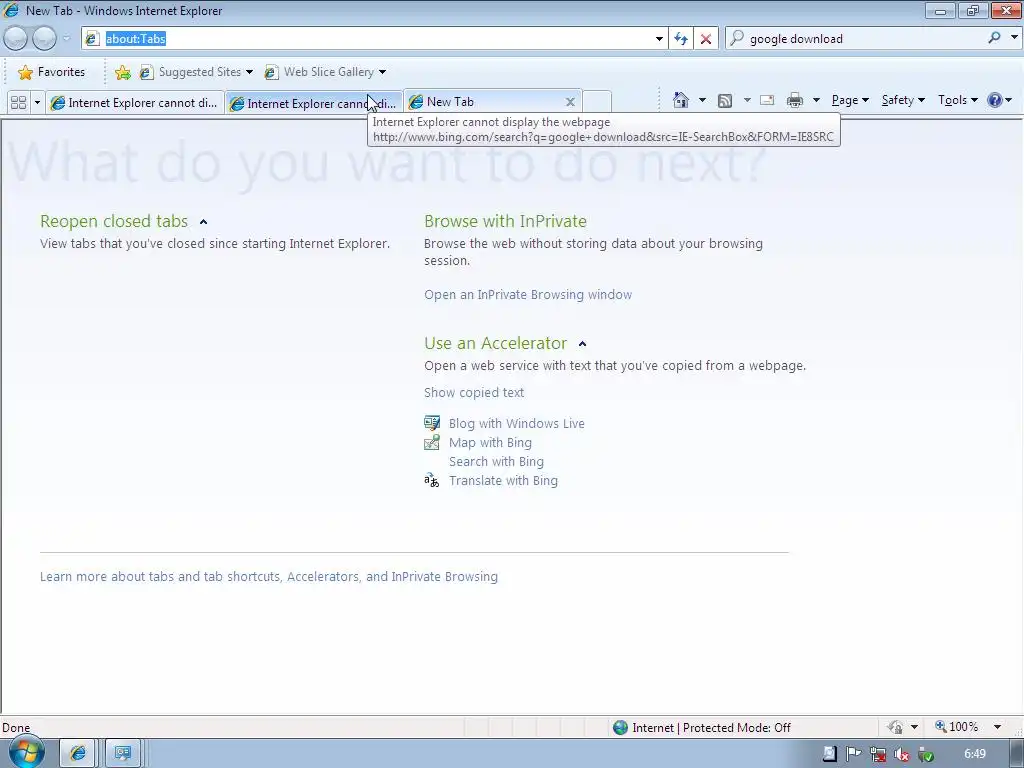Click the second taskbar application button
This screenshot has height=768, width=1024.
pyautogui.click(x=122, y=754)
